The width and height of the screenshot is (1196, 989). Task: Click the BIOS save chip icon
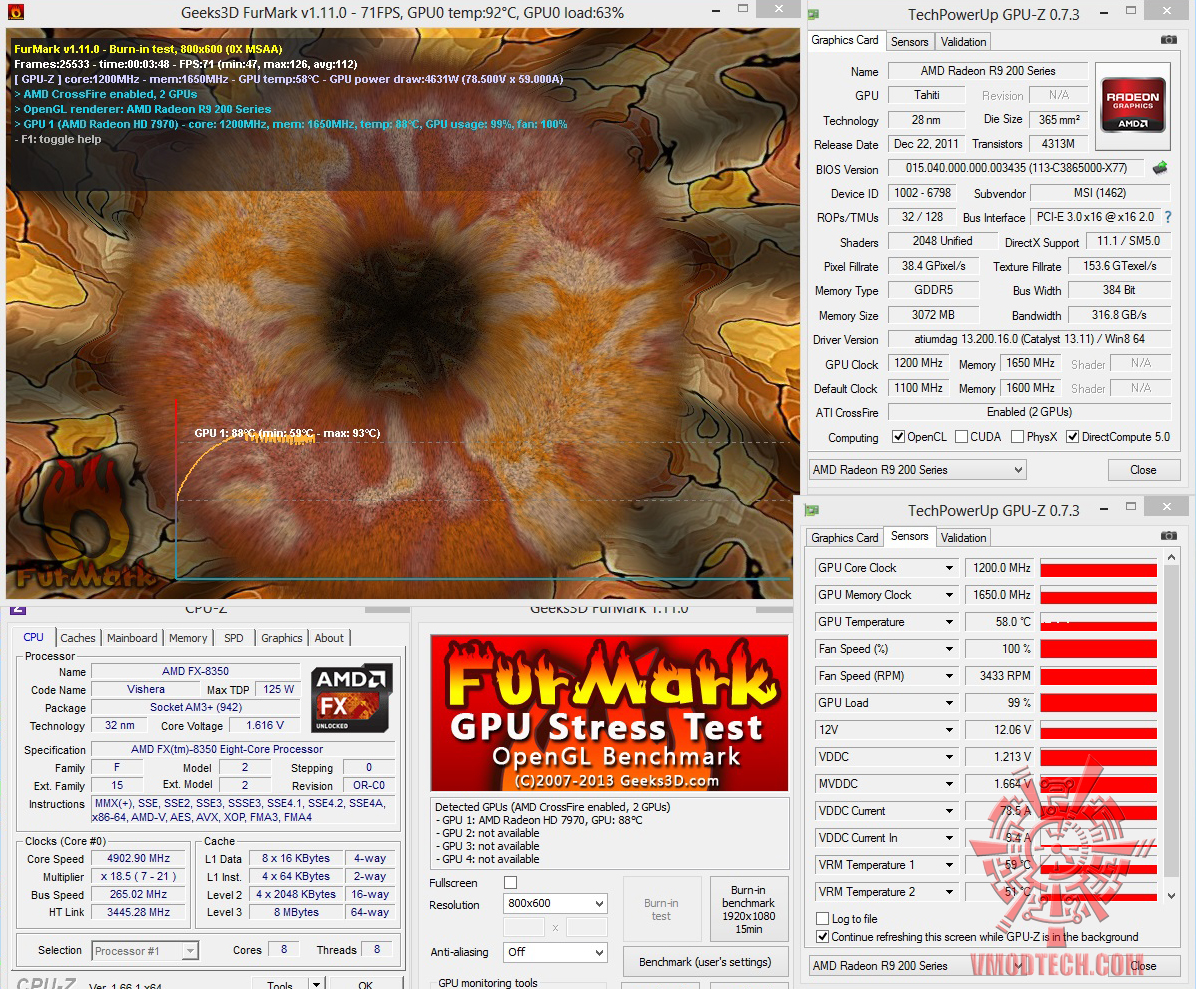point(1160,168)
